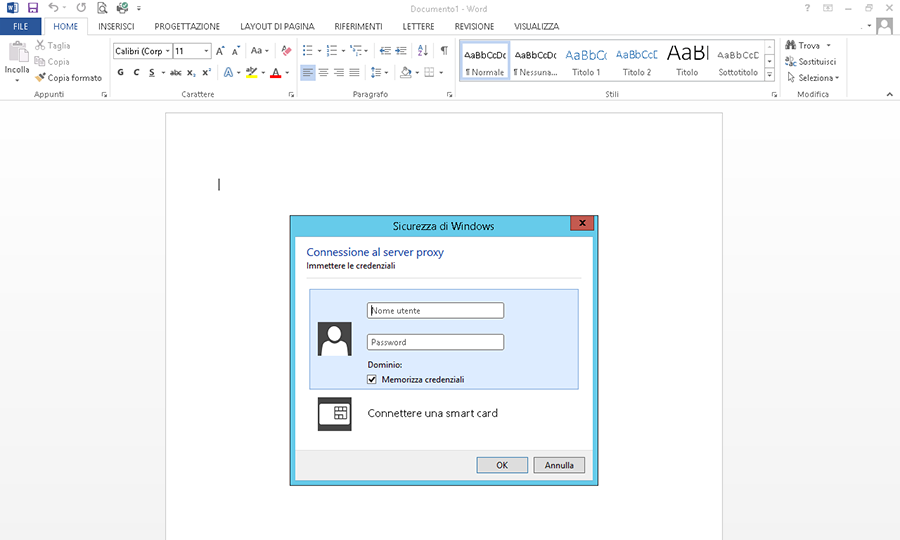Open numbered list dropdown

pyautogui.click(x=343, y=51)
